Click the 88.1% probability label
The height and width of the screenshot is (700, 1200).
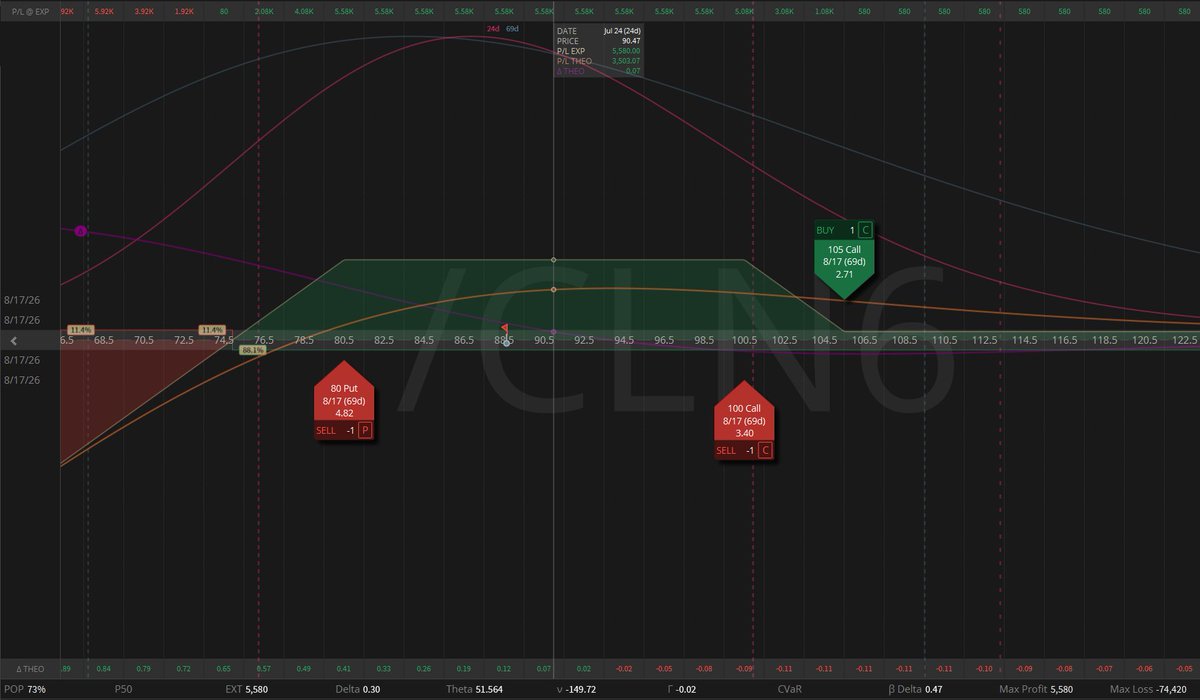252,350
